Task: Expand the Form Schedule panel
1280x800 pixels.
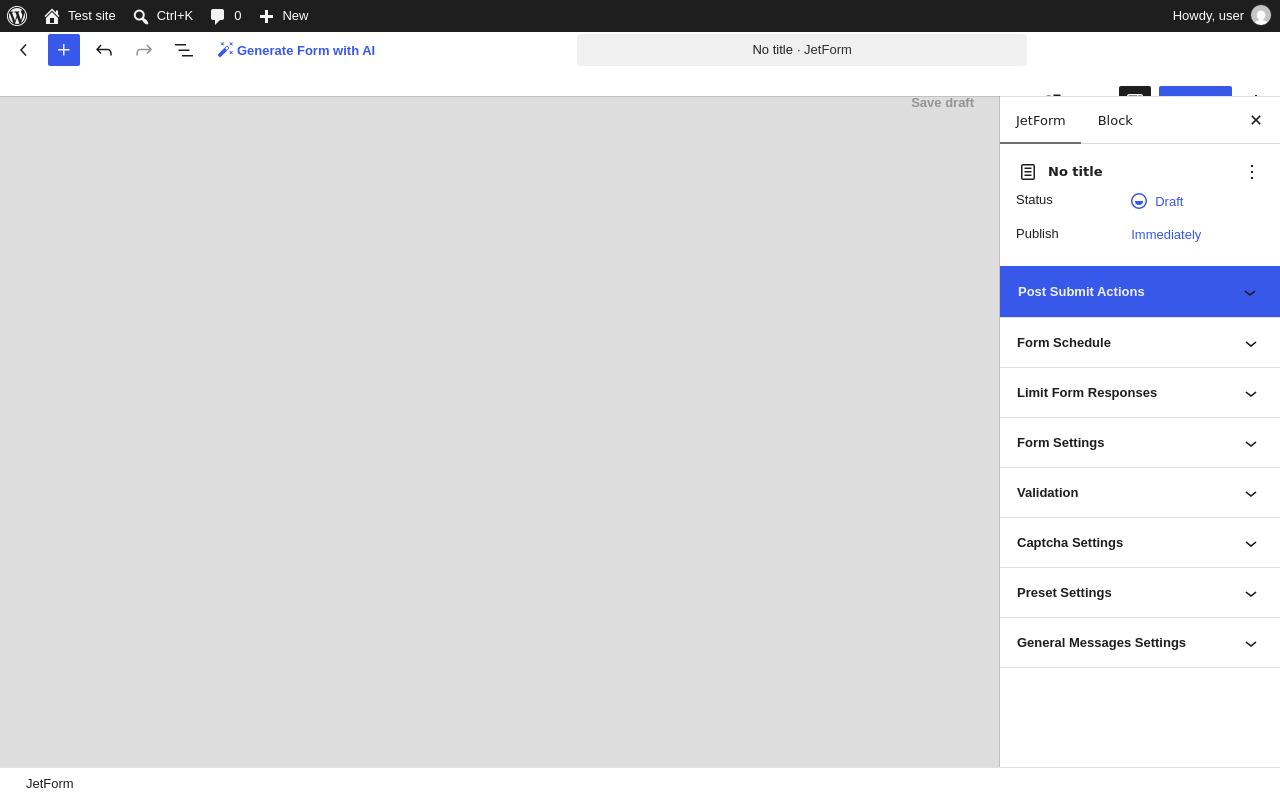Action: 1140,343
